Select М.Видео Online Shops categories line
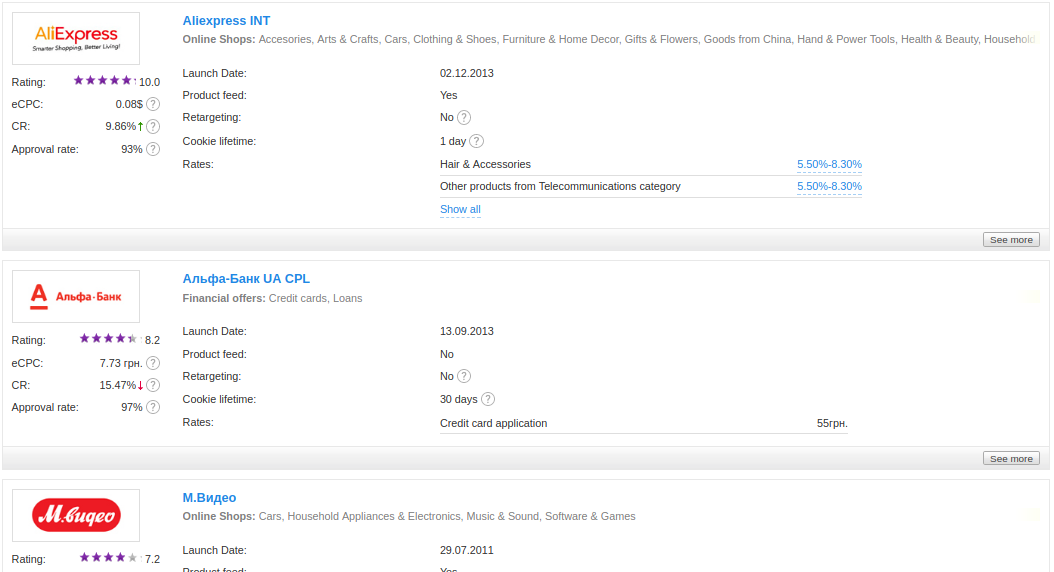Image resolution: width=1054 pixels, height=572 pixels. pos(409,516)
